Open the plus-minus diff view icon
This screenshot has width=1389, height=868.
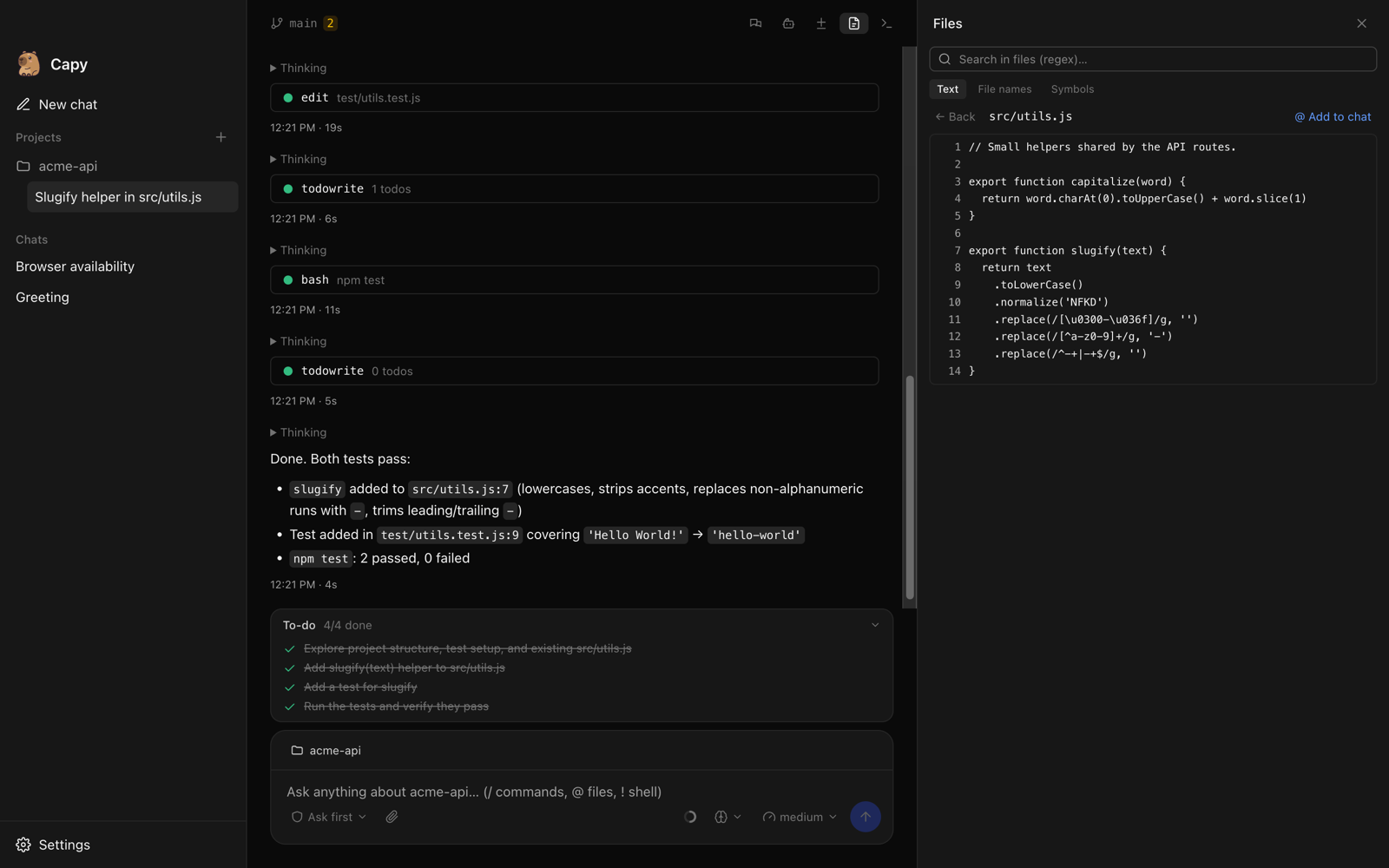(x=820, y=23)
